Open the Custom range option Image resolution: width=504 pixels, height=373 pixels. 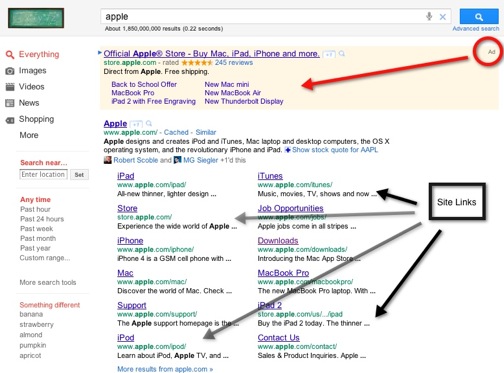tap(45, 258)
